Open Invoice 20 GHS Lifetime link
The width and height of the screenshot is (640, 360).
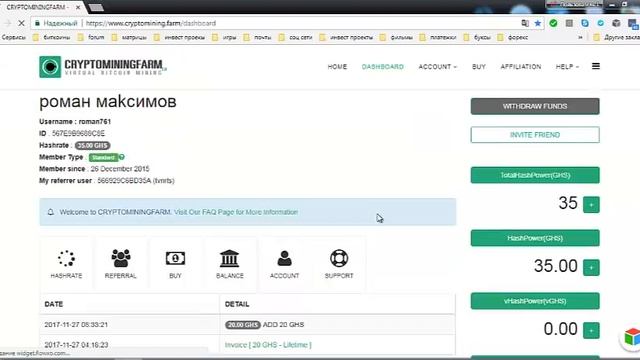268,345
